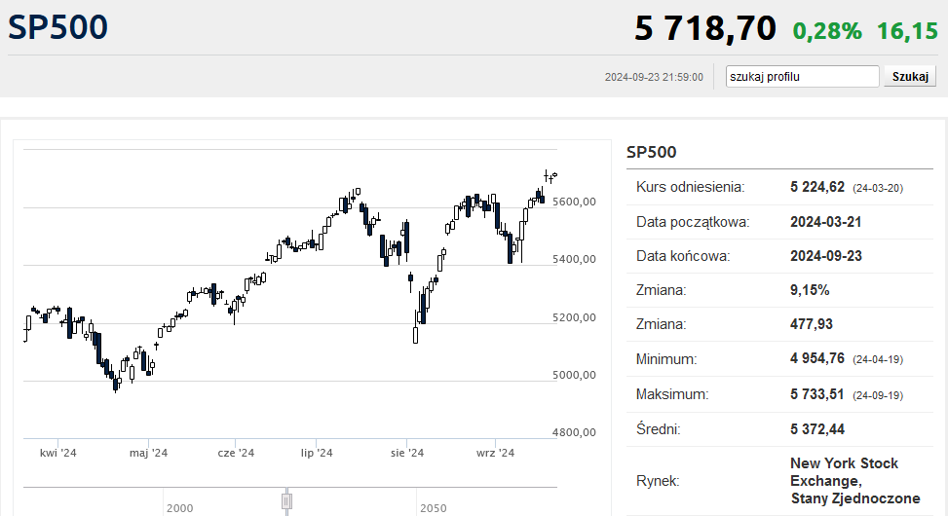948x516 pixels.
Task: Click the green 16,15 point change
Action: (x=907, y=31)
